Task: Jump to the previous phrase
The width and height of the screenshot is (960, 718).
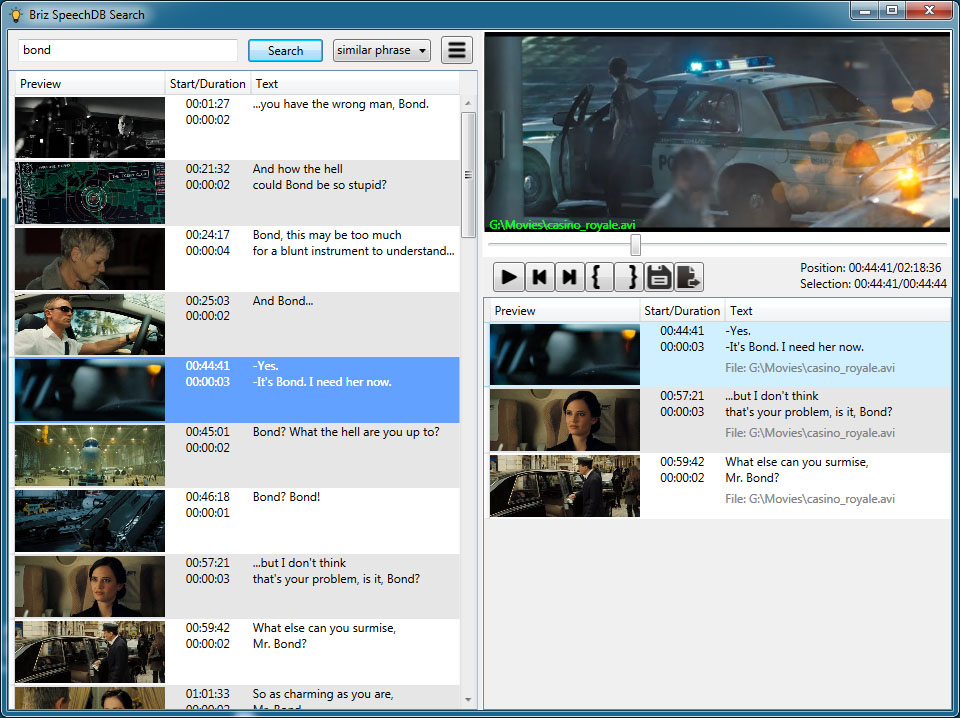Action: [x=539, y=277]
